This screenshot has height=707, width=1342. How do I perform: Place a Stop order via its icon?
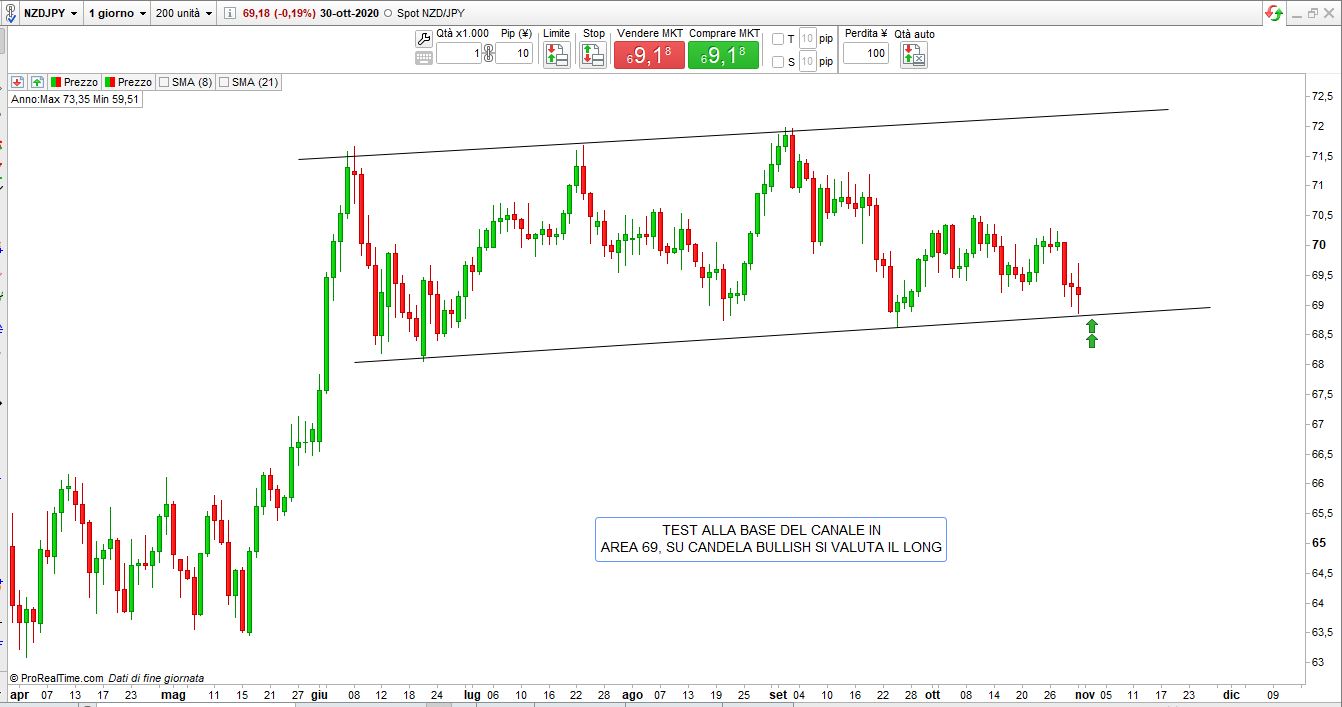[x=592, y=55]
